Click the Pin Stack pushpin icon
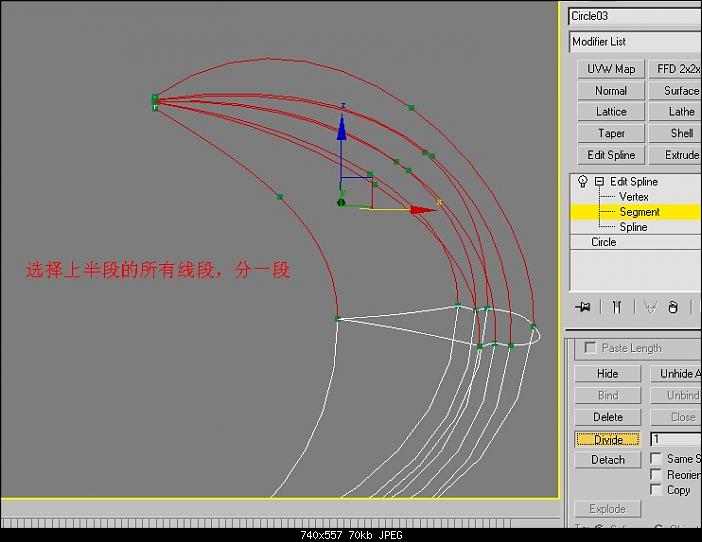This screenshot has width=702, height=542. click(582, 307)
